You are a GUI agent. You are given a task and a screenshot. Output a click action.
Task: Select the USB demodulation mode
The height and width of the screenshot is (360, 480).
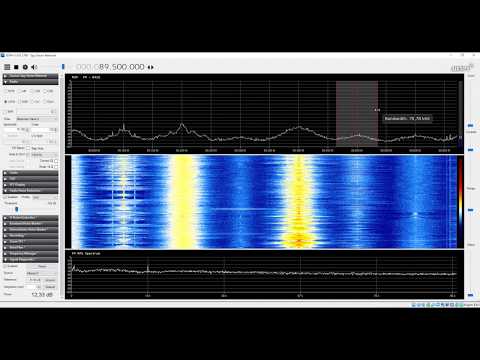[49, 91]
